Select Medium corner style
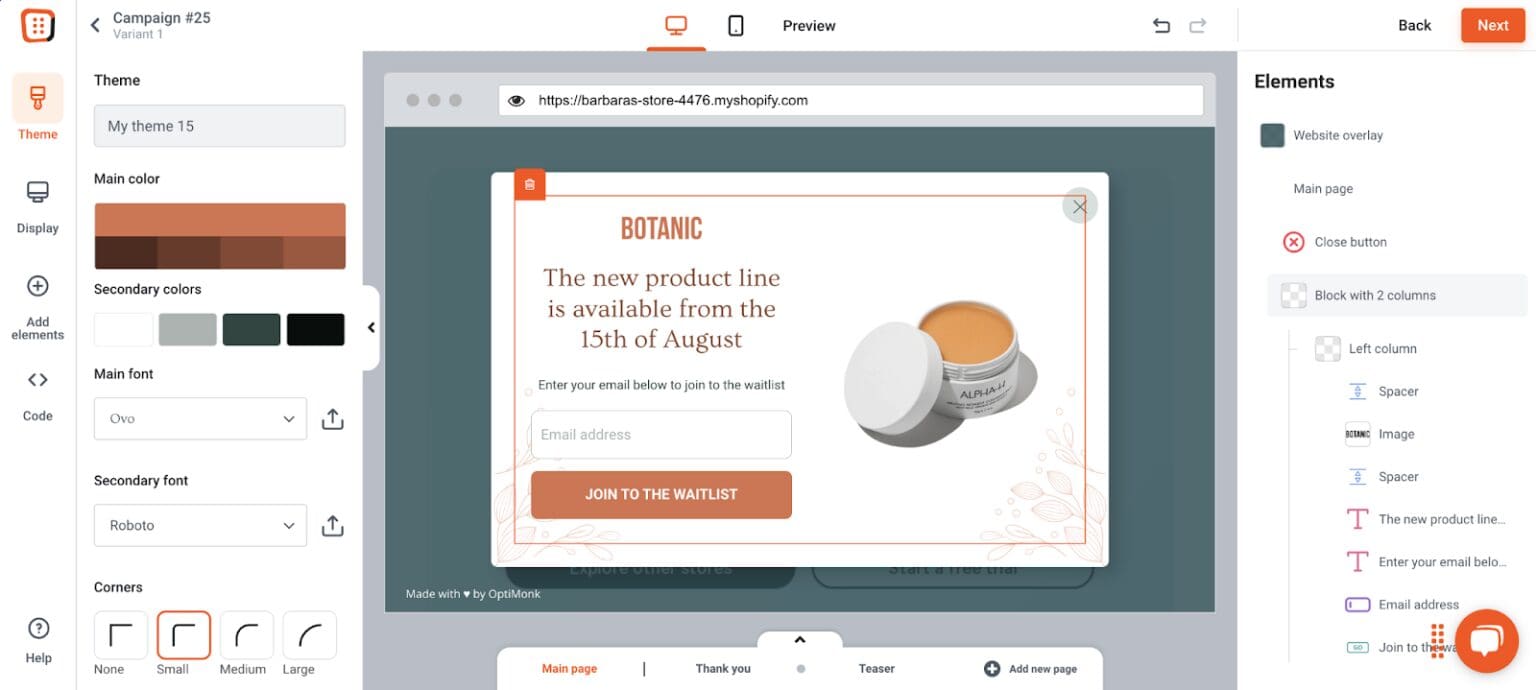This screenshot has height=690, width=1536. (244, 634)
